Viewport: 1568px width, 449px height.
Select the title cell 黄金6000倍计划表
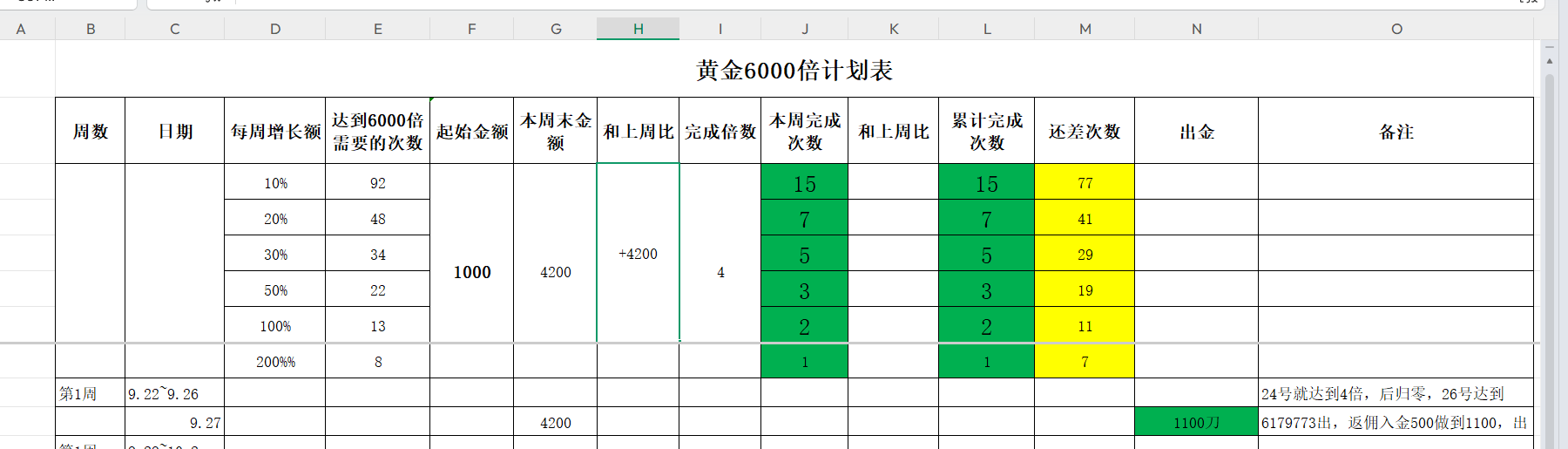point(794,70)
